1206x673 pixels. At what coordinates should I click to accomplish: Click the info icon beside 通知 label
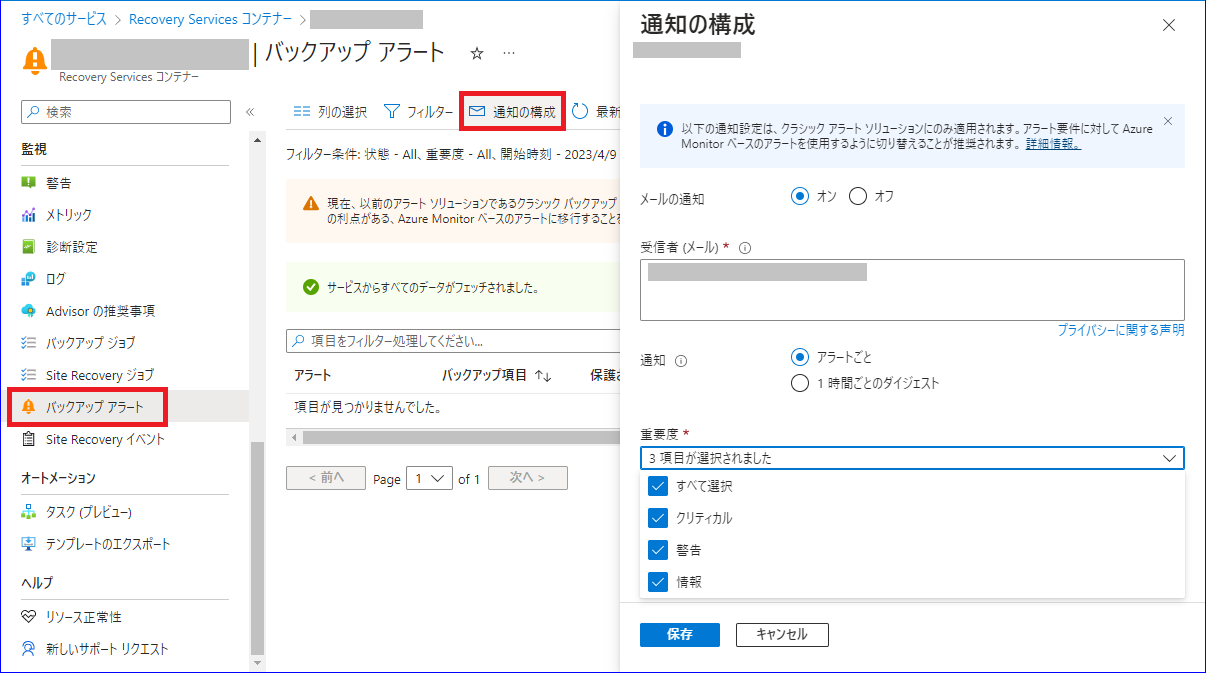click(681, 361)
